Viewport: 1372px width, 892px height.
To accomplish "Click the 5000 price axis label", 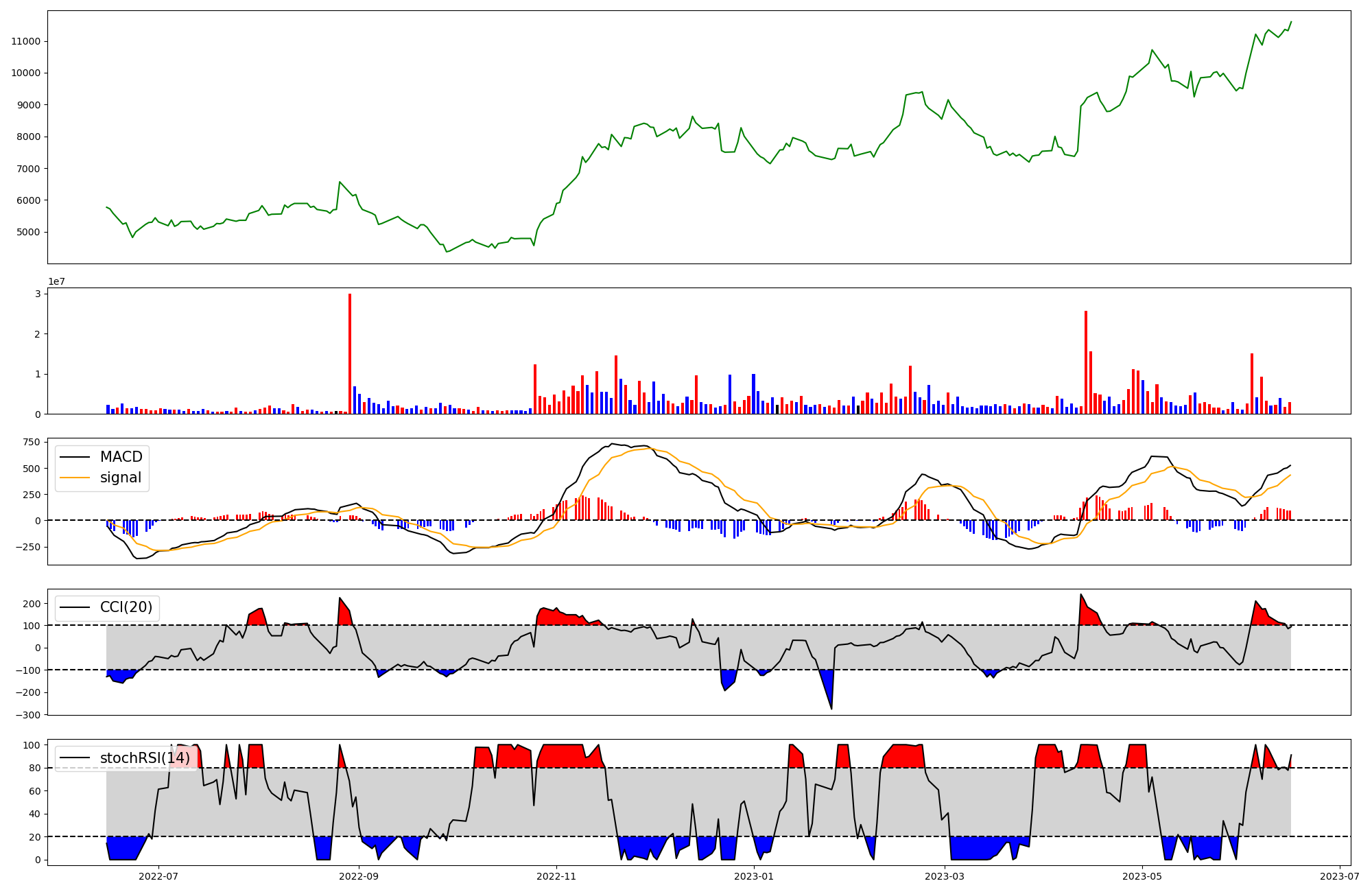I will tap(29, 232).
